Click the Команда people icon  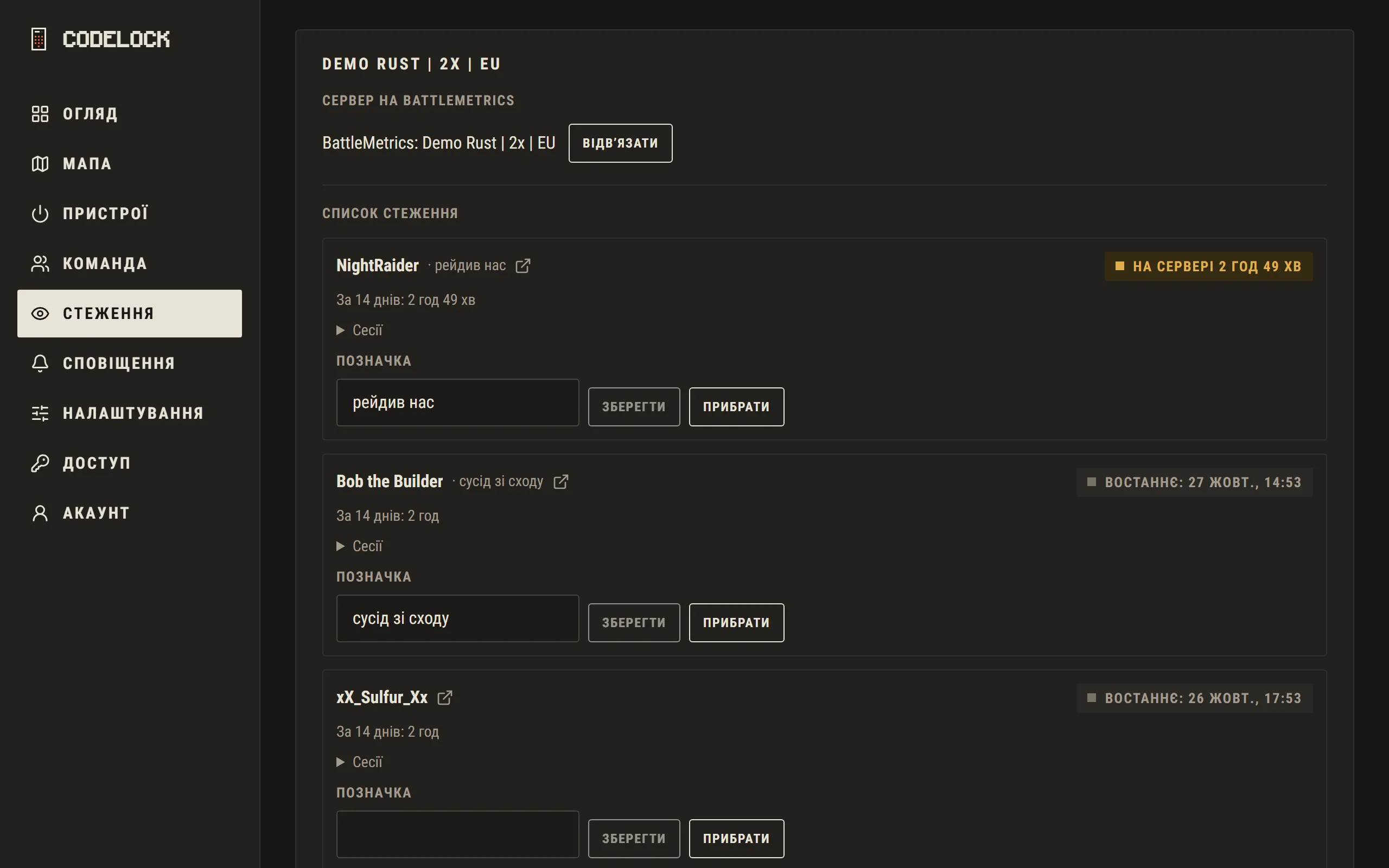pos(40,264)
